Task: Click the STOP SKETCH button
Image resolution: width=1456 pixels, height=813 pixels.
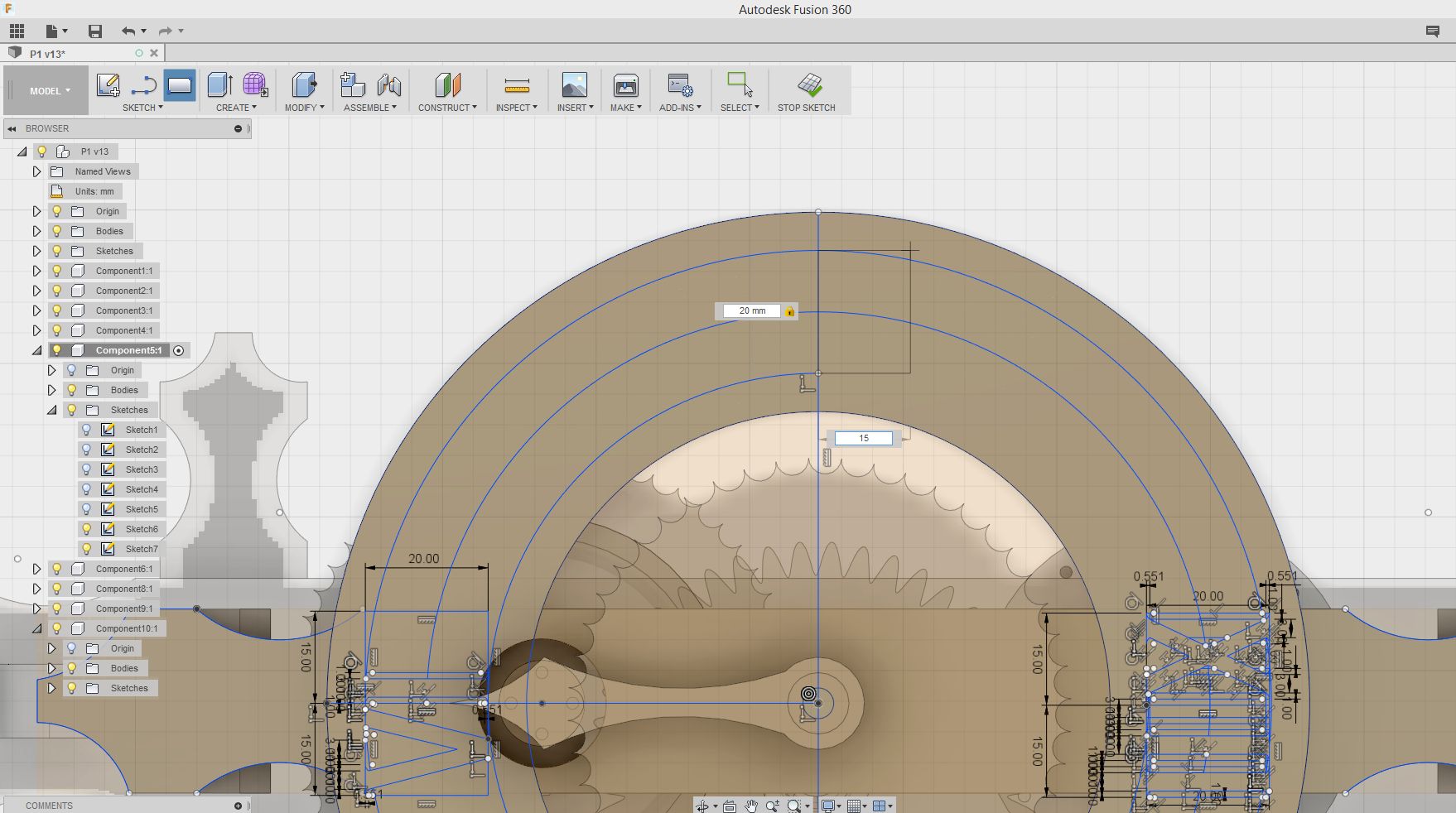Action: coord(806,108)
